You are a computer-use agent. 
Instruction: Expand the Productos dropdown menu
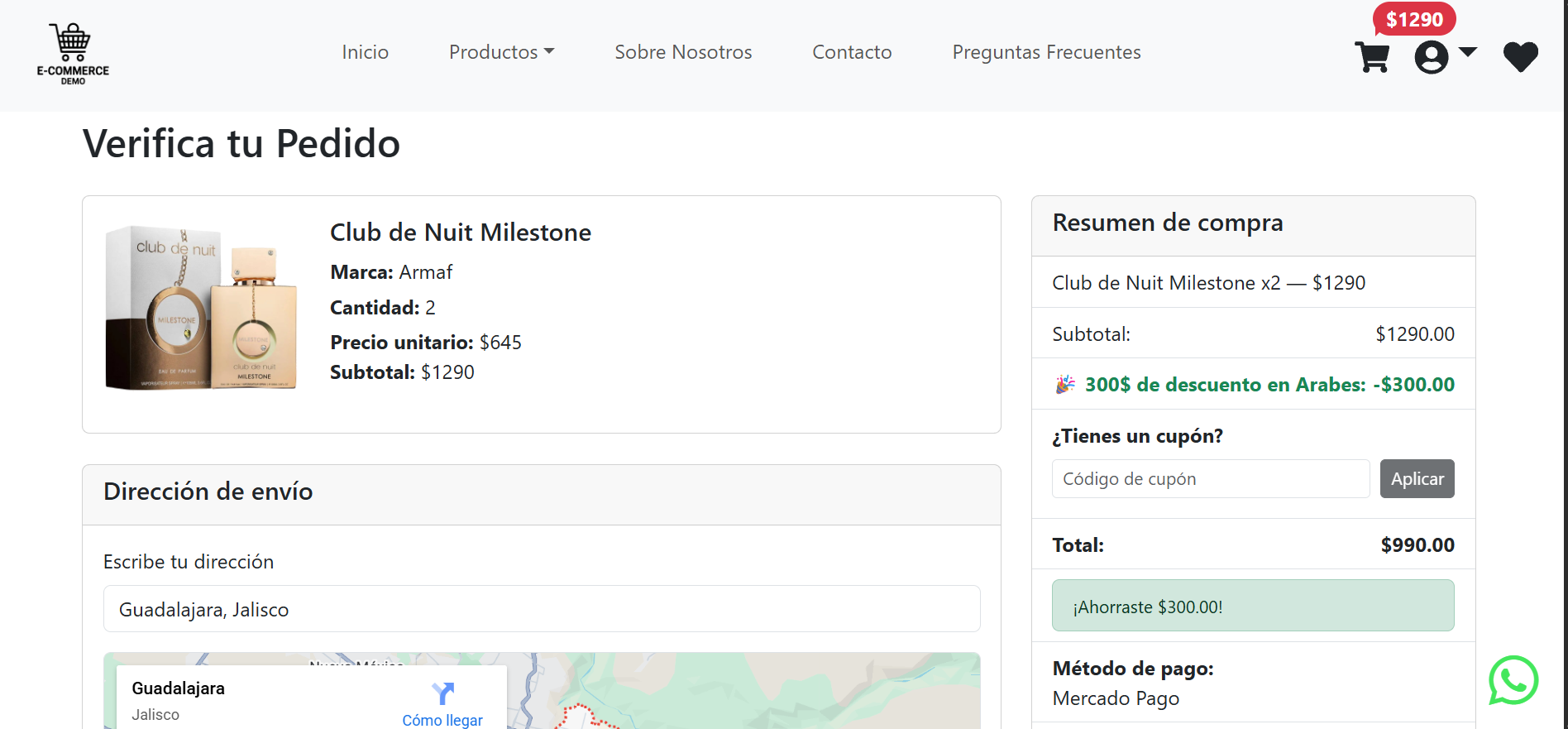click(x=501, y=52)
